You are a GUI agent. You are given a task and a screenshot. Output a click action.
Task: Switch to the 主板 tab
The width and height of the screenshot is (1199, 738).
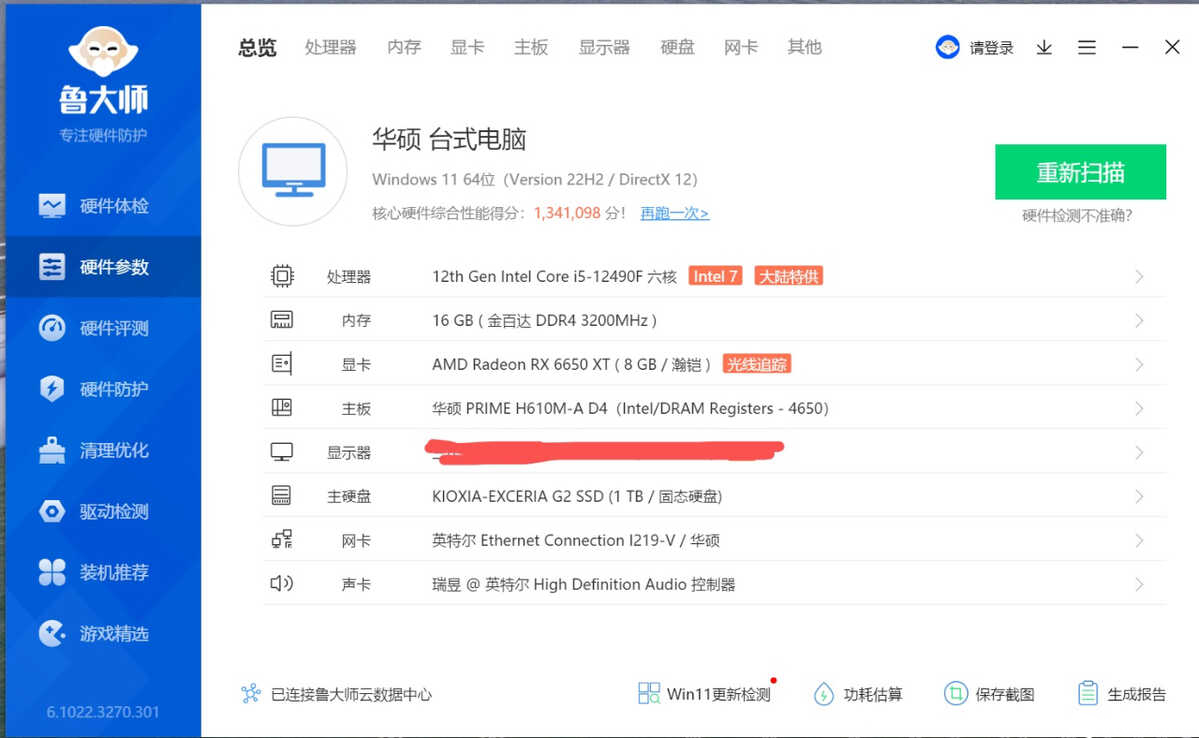pos(531,47)
